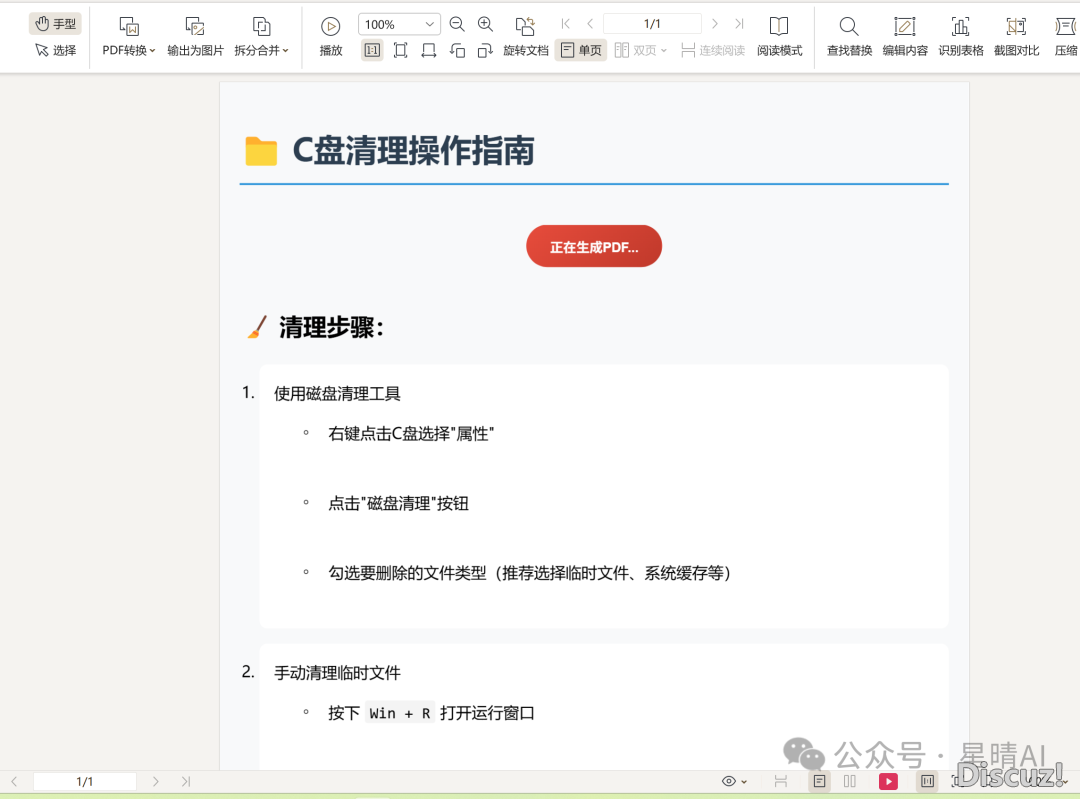Select single page icon in status bar
The height and width of the screenshot is (799, 1080).
click(820, 781)
